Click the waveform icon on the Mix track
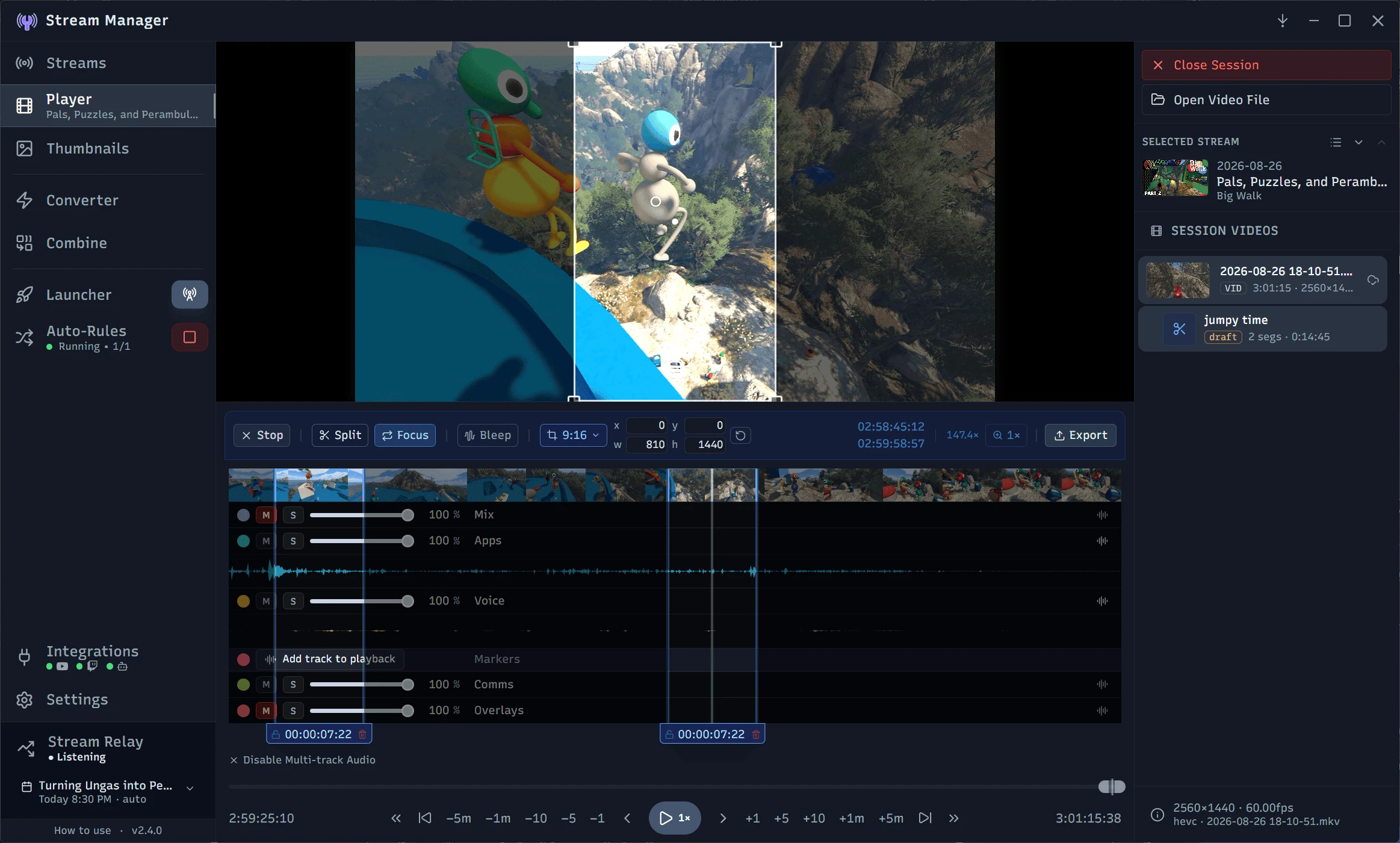 pyautogui.click(x=1102, y=515)
